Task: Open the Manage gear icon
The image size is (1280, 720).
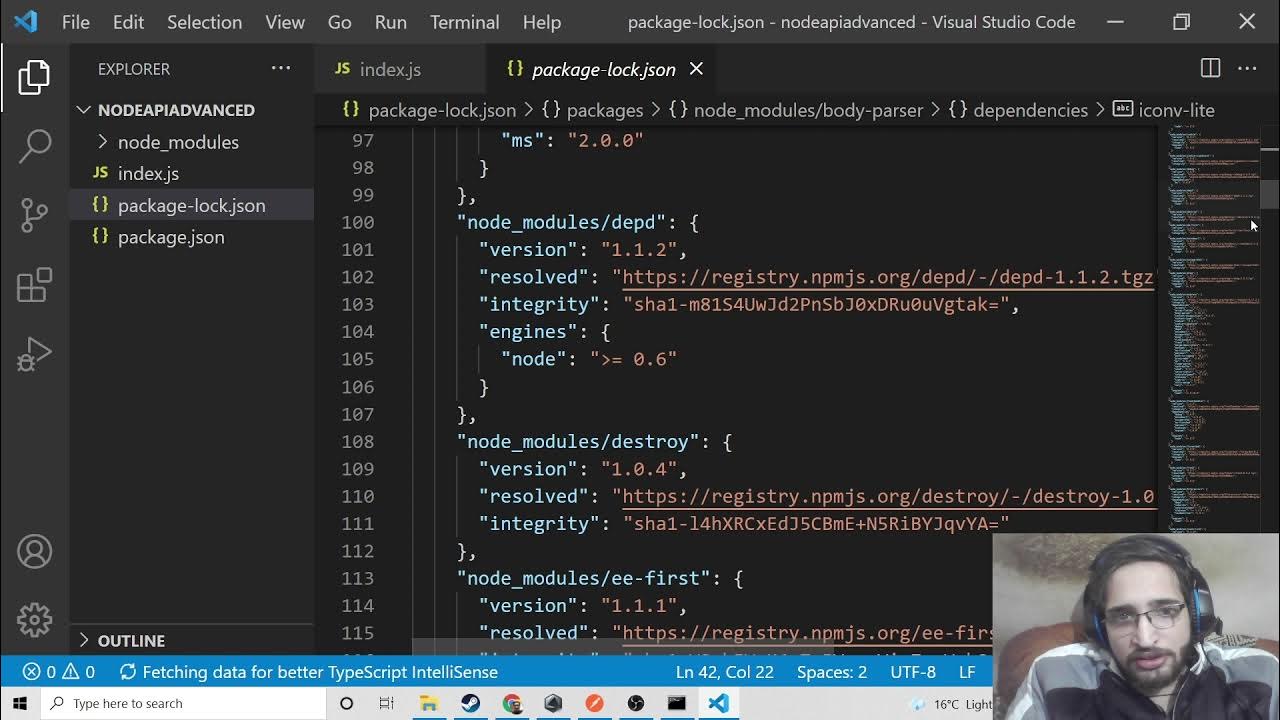Action: coord(34,620)
